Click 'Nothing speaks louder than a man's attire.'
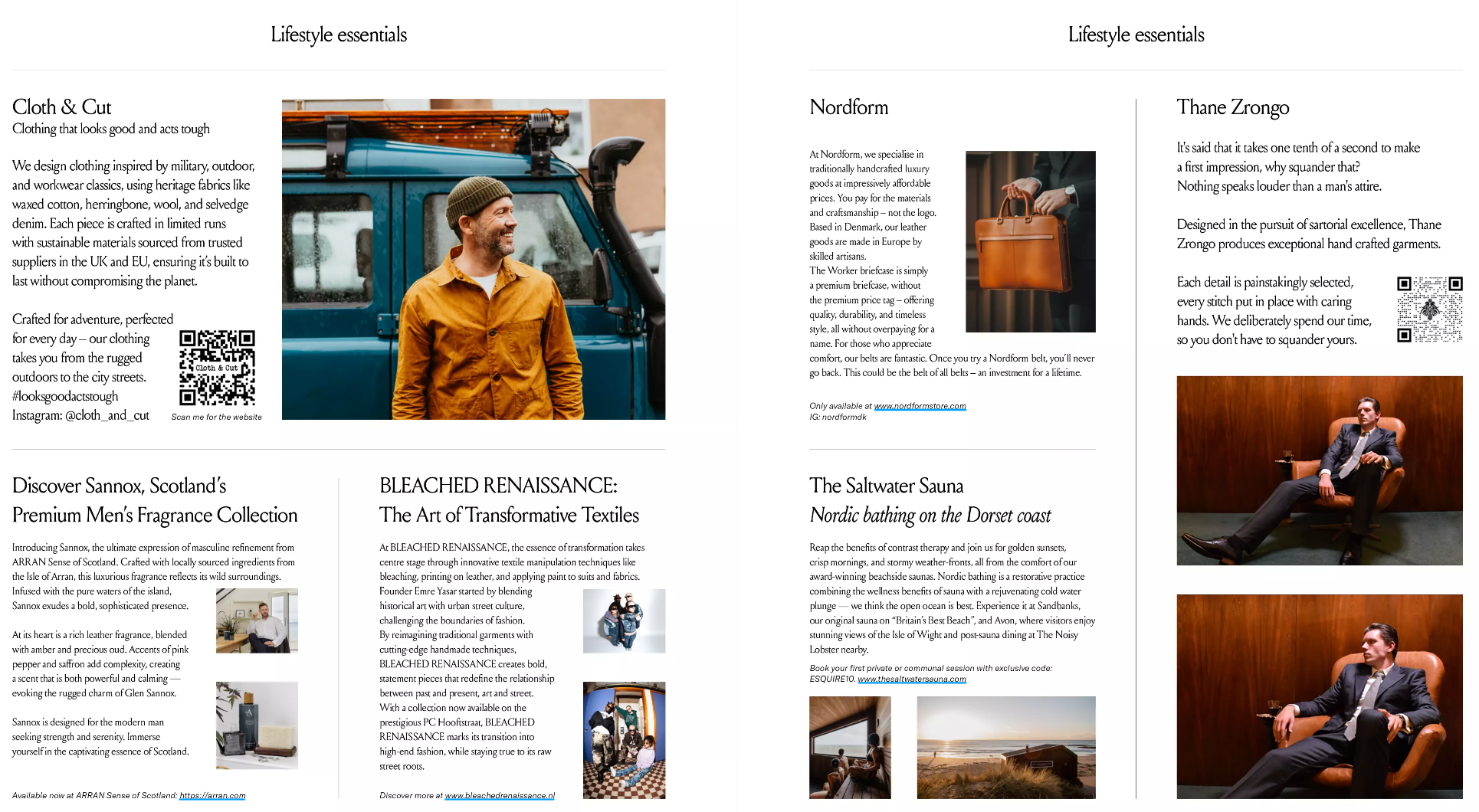Image resolution: width=1479 pixels, height=812 pixels. [x=1279, y=186]
